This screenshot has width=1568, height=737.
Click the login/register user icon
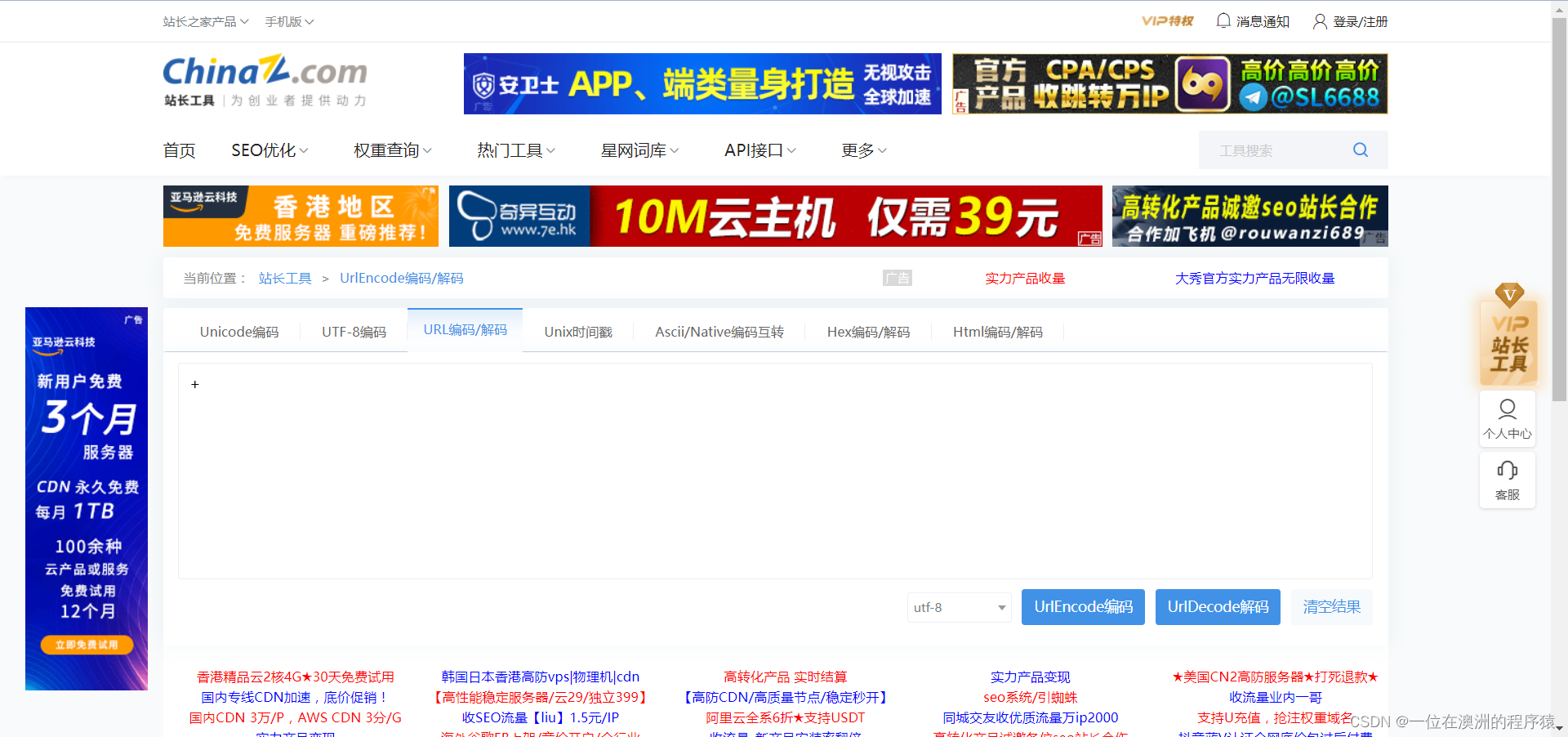click(1319, 21)
